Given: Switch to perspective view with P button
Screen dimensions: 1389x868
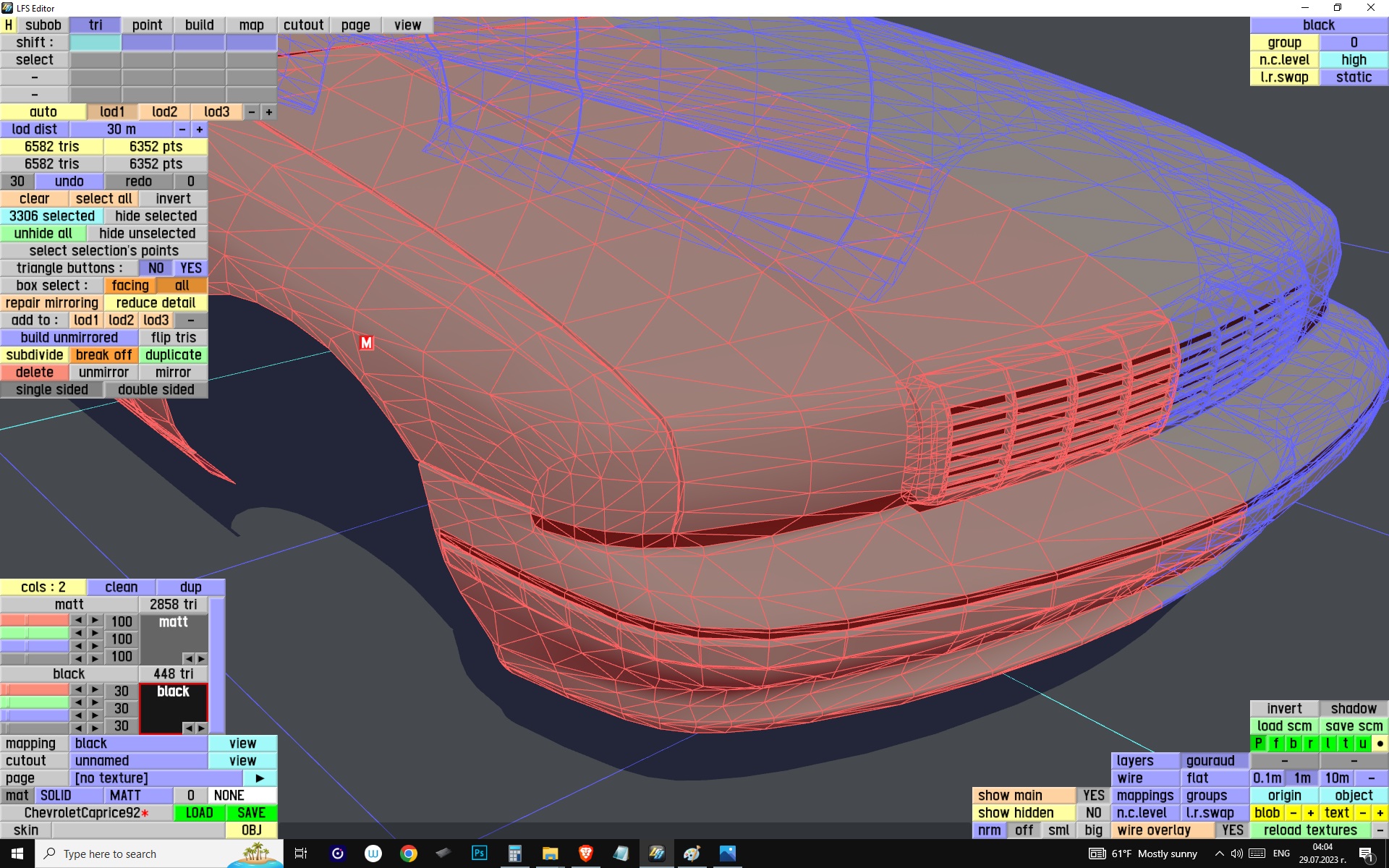Looking at the screenshot, I should pyautogui.click(x=1258, y=743).
